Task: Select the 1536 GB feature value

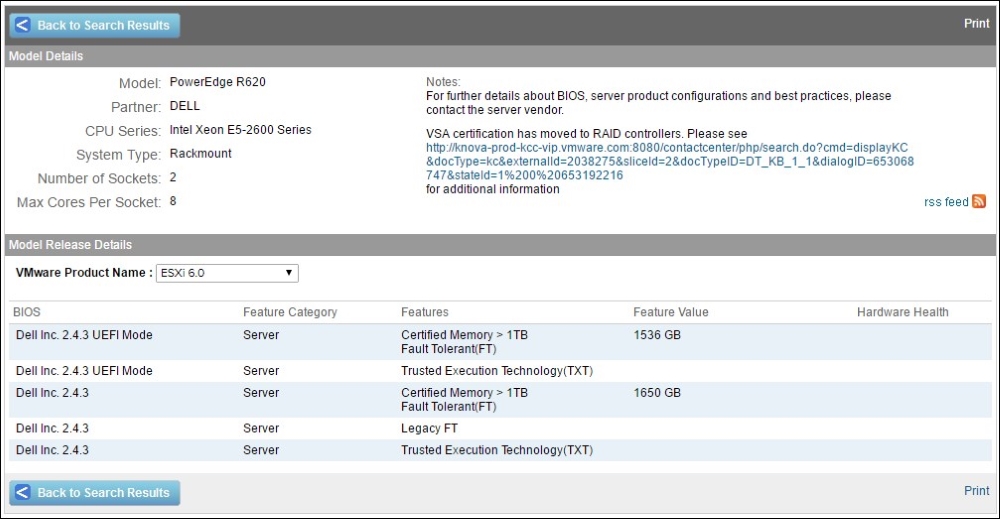Action: [x=657, y=335]
